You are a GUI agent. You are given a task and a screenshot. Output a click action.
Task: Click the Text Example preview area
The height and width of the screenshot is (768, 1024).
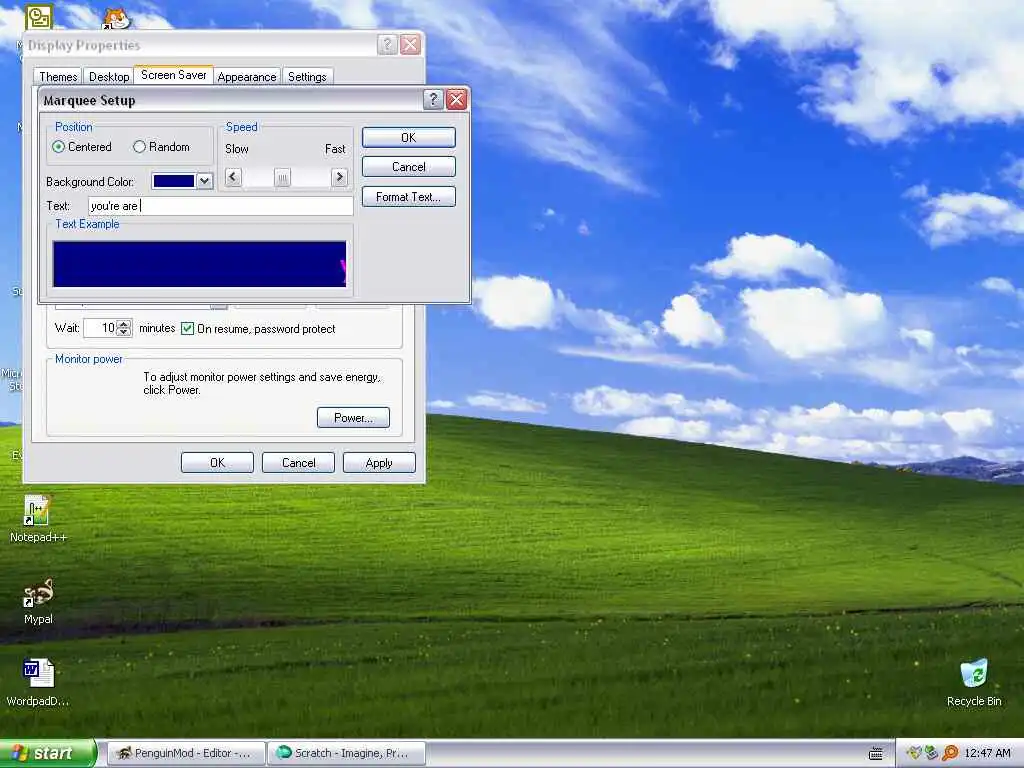[x=199, y=264]
